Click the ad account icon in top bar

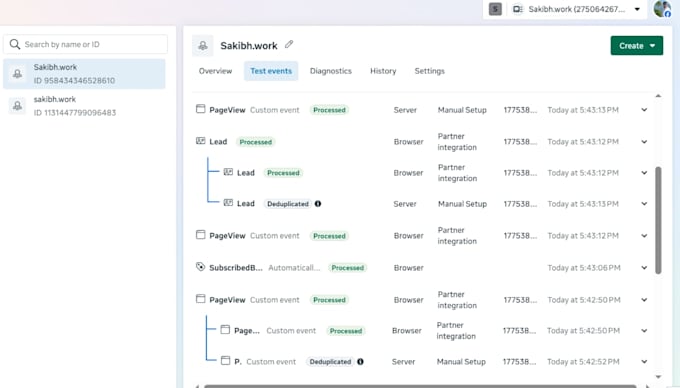tap(517, 9)
